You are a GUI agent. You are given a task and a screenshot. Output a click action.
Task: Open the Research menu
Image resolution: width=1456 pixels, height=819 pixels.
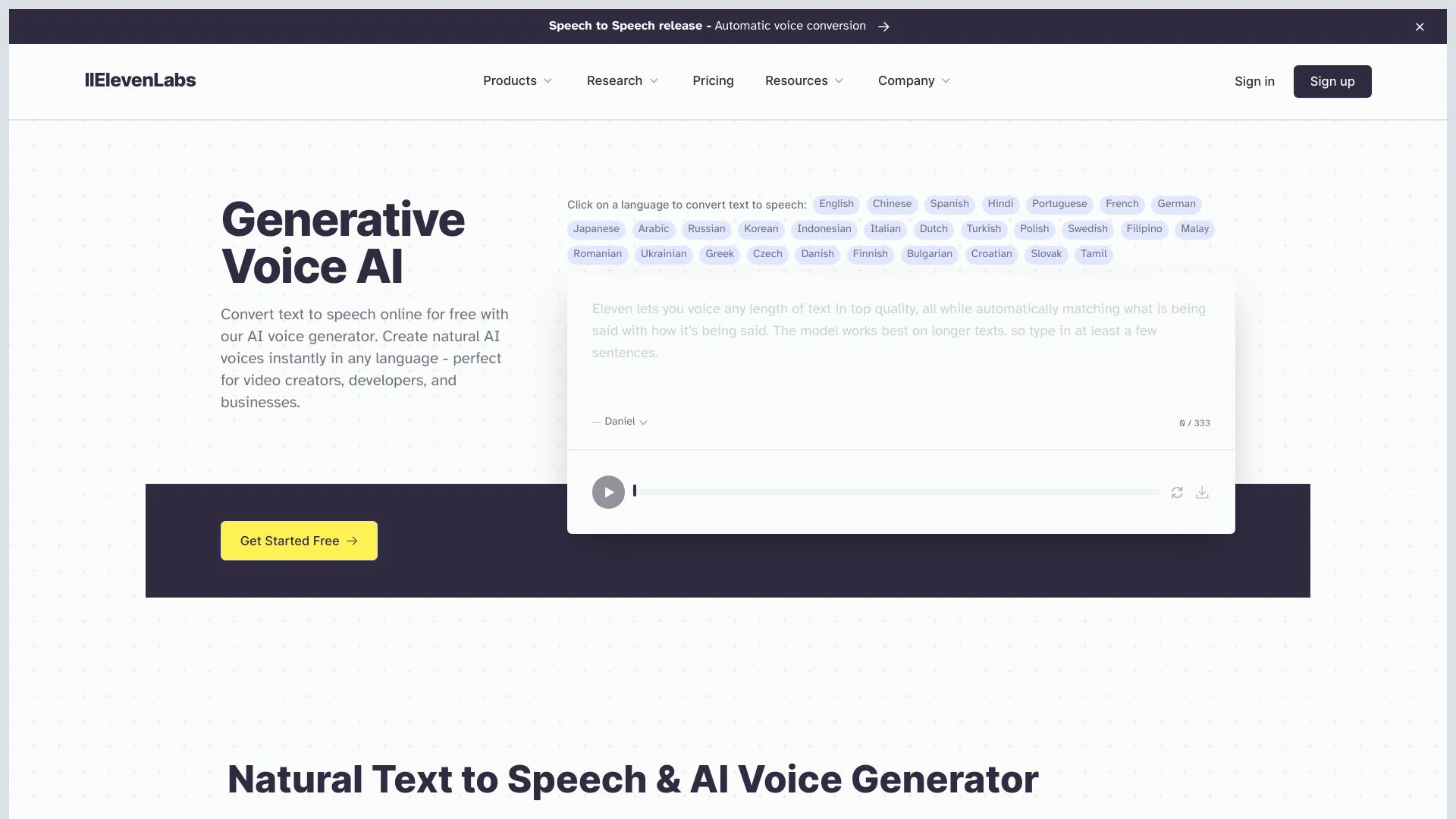(x=622, y=81)
